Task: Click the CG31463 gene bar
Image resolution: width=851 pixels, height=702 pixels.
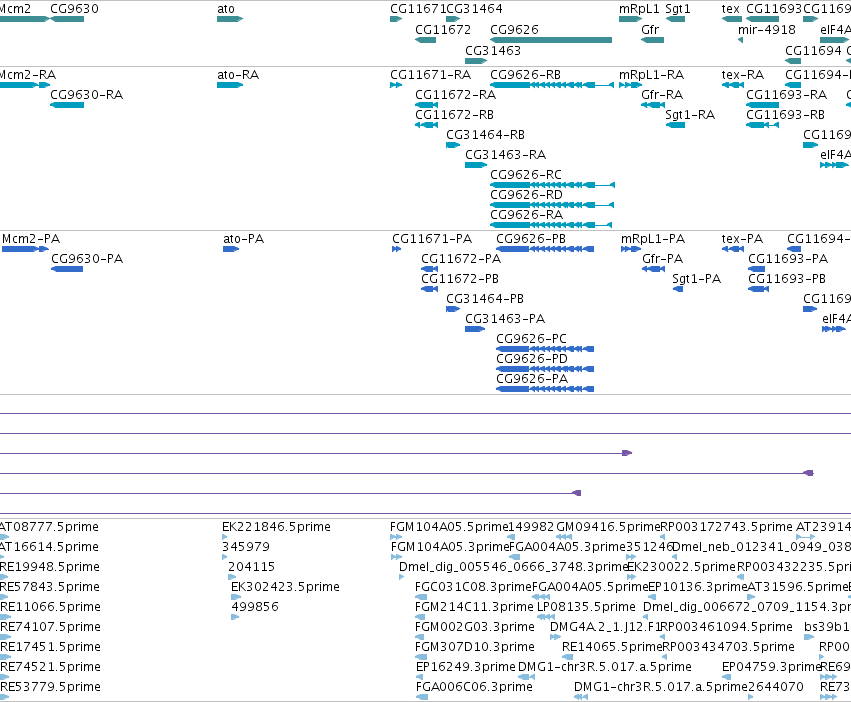Action: (476, 61)
